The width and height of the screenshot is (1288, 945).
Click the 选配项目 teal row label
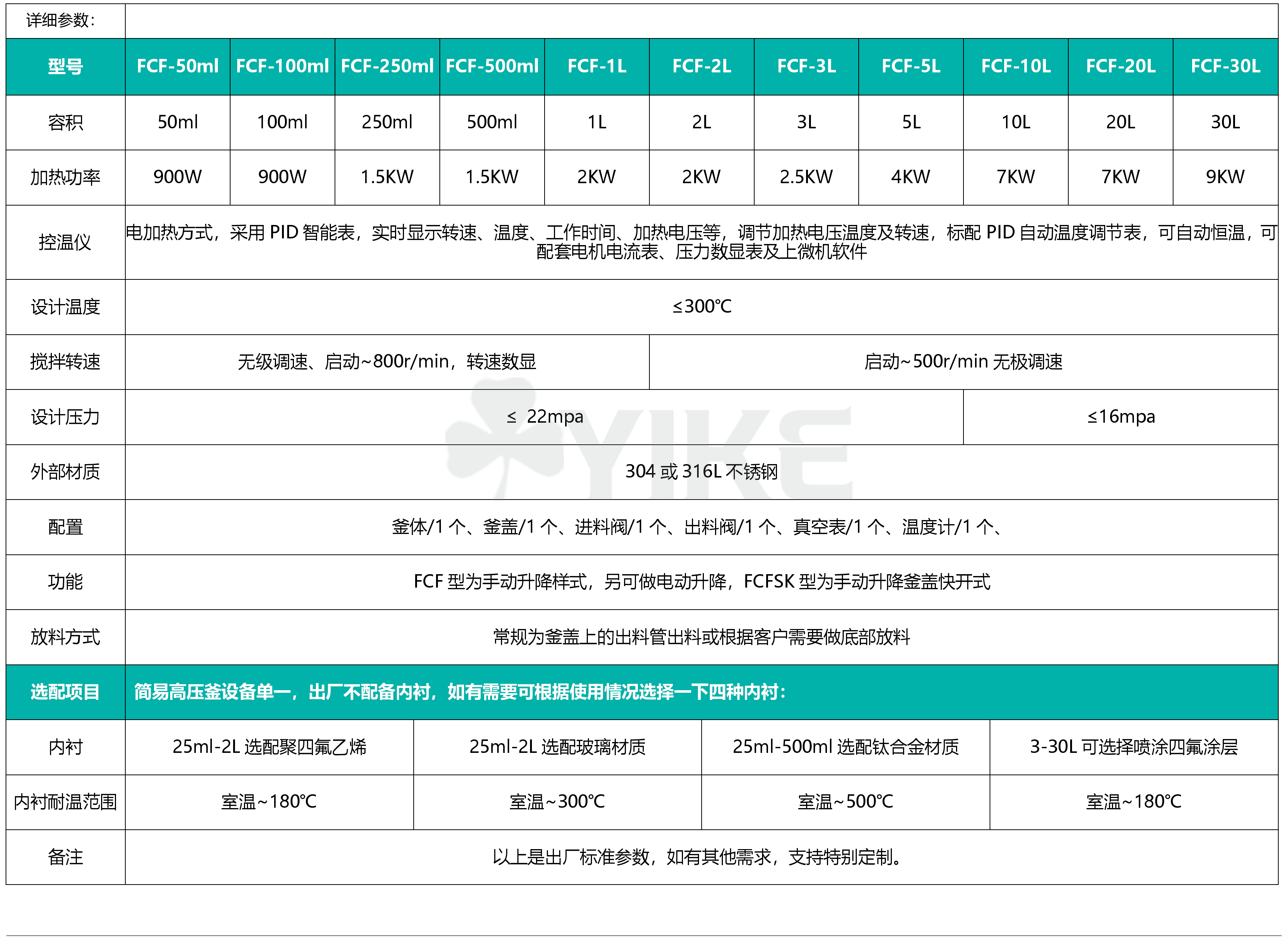tap(65, 692)
